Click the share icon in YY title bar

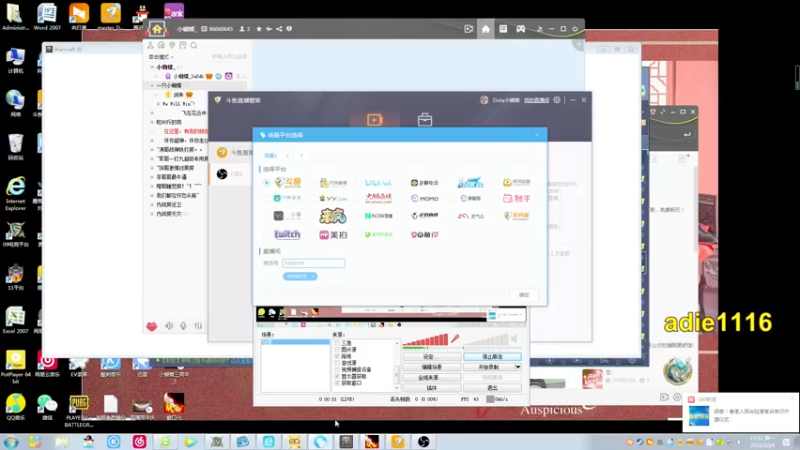coord(279,29)
